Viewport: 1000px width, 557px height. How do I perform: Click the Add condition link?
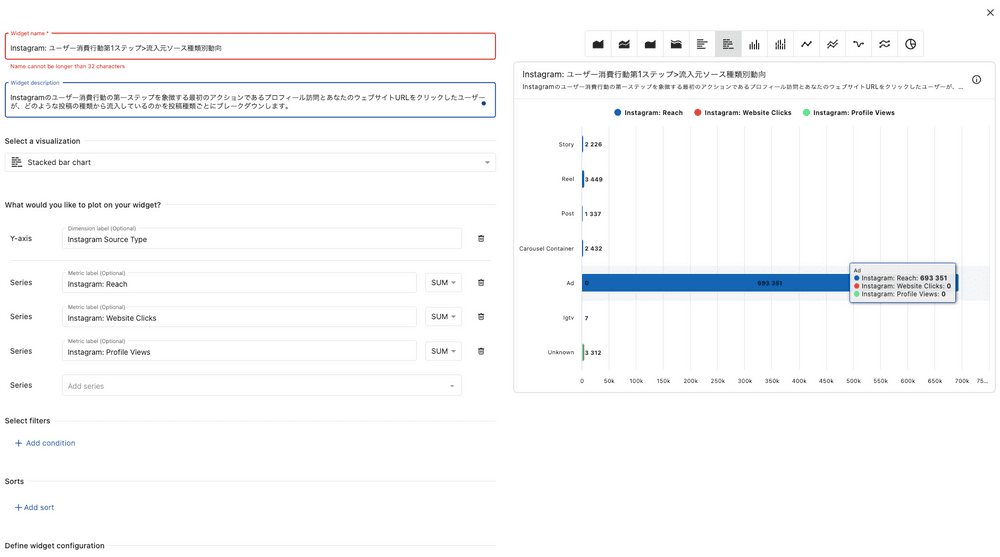(x=45, y=443)
